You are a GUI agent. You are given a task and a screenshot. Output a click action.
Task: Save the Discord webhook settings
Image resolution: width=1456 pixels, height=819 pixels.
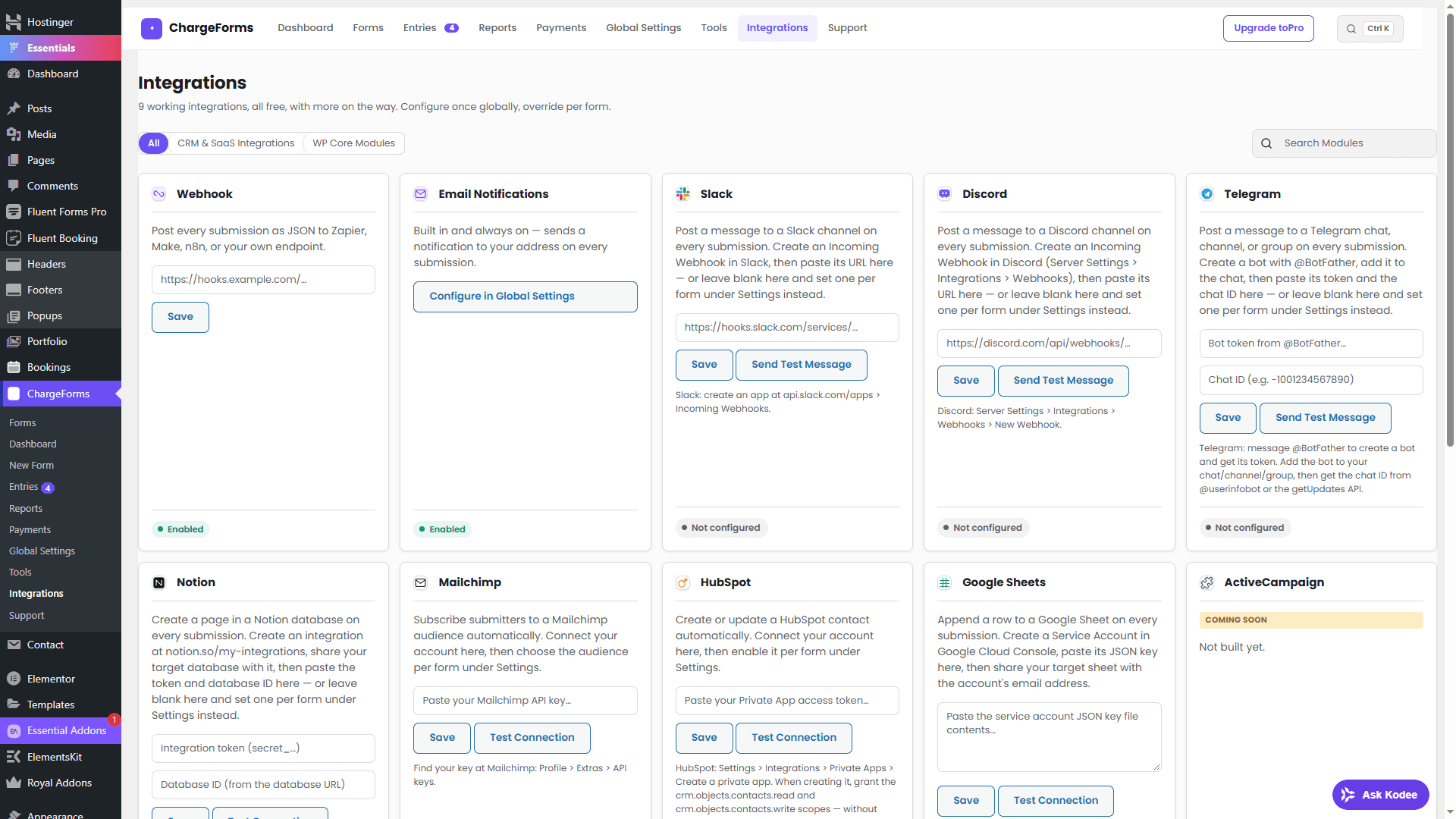[x=965, y=381]
